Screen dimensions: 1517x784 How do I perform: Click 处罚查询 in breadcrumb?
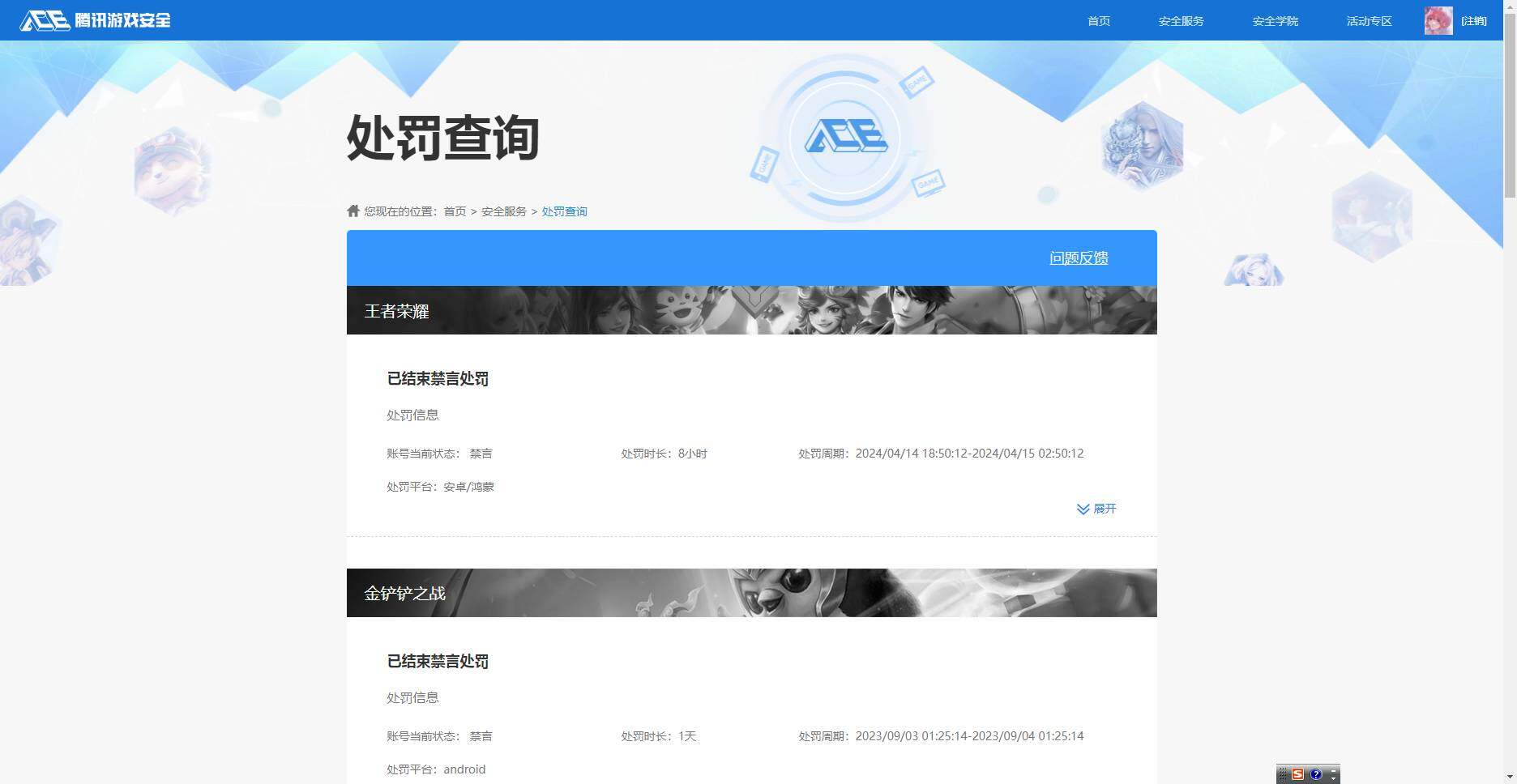pyautogui.click(x=564, y=211)
